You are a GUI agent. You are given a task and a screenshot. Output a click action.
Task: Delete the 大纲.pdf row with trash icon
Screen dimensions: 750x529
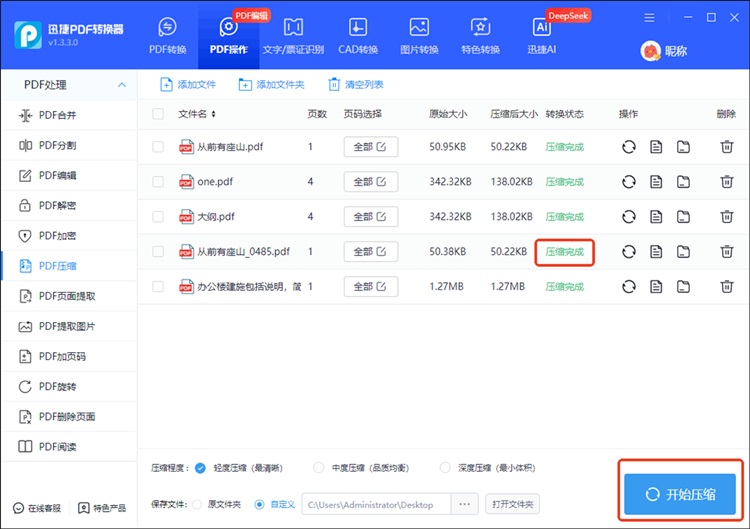[x=726, y=217]
